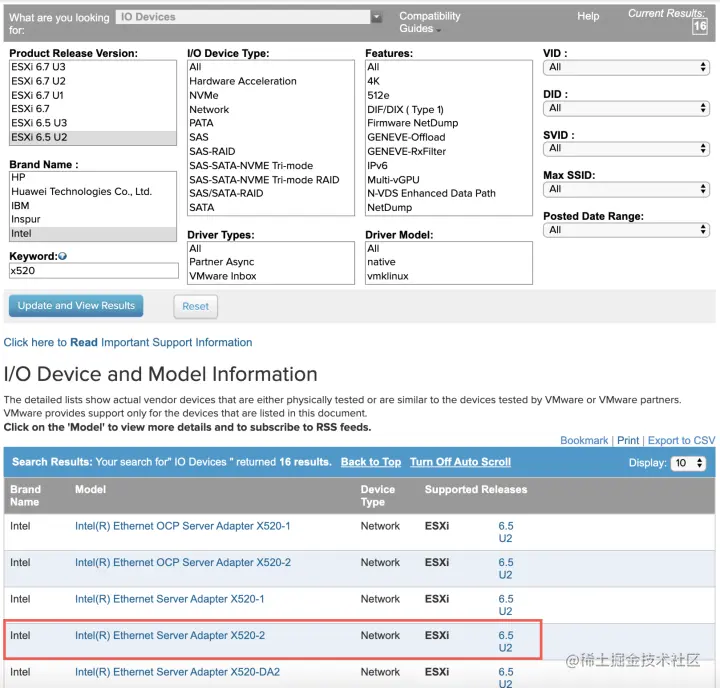Open the DID dropdown
This screenshot has width=720, height=688.
[626, 108]
